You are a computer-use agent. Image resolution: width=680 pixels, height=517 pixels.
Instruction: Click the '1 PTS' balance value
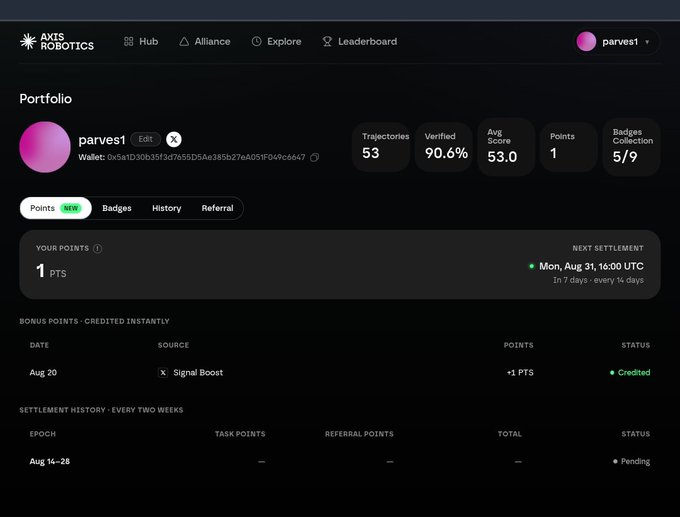coord(51,271)
